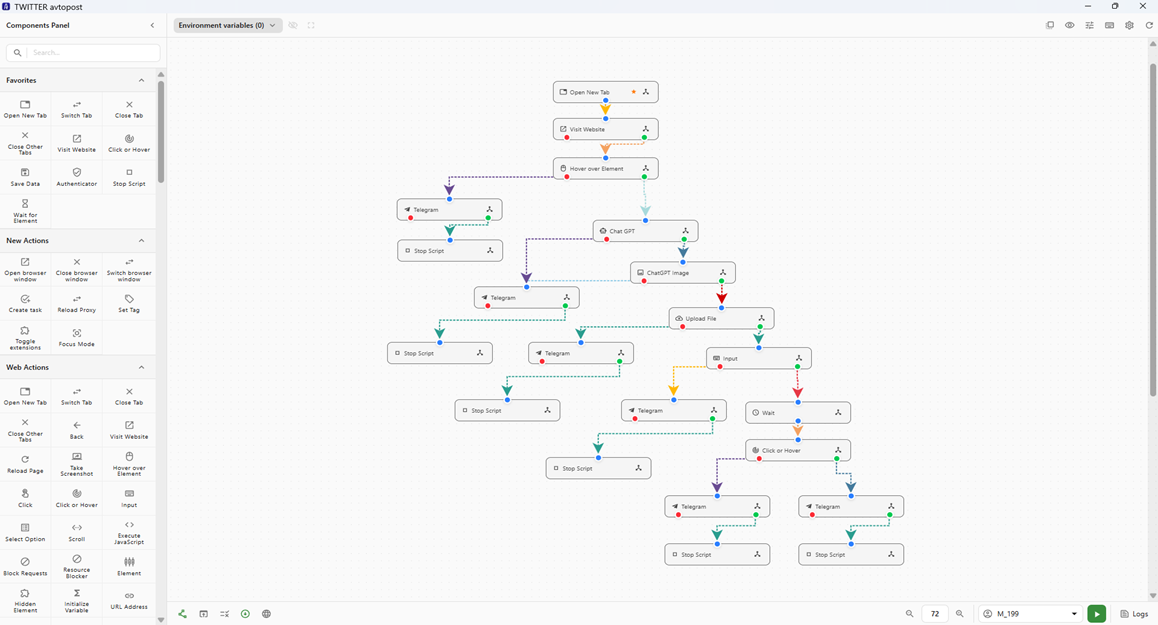Open the sliders settings icon in top toolbar
This screenshot has width=1158, height=625.
(1089, 25)
